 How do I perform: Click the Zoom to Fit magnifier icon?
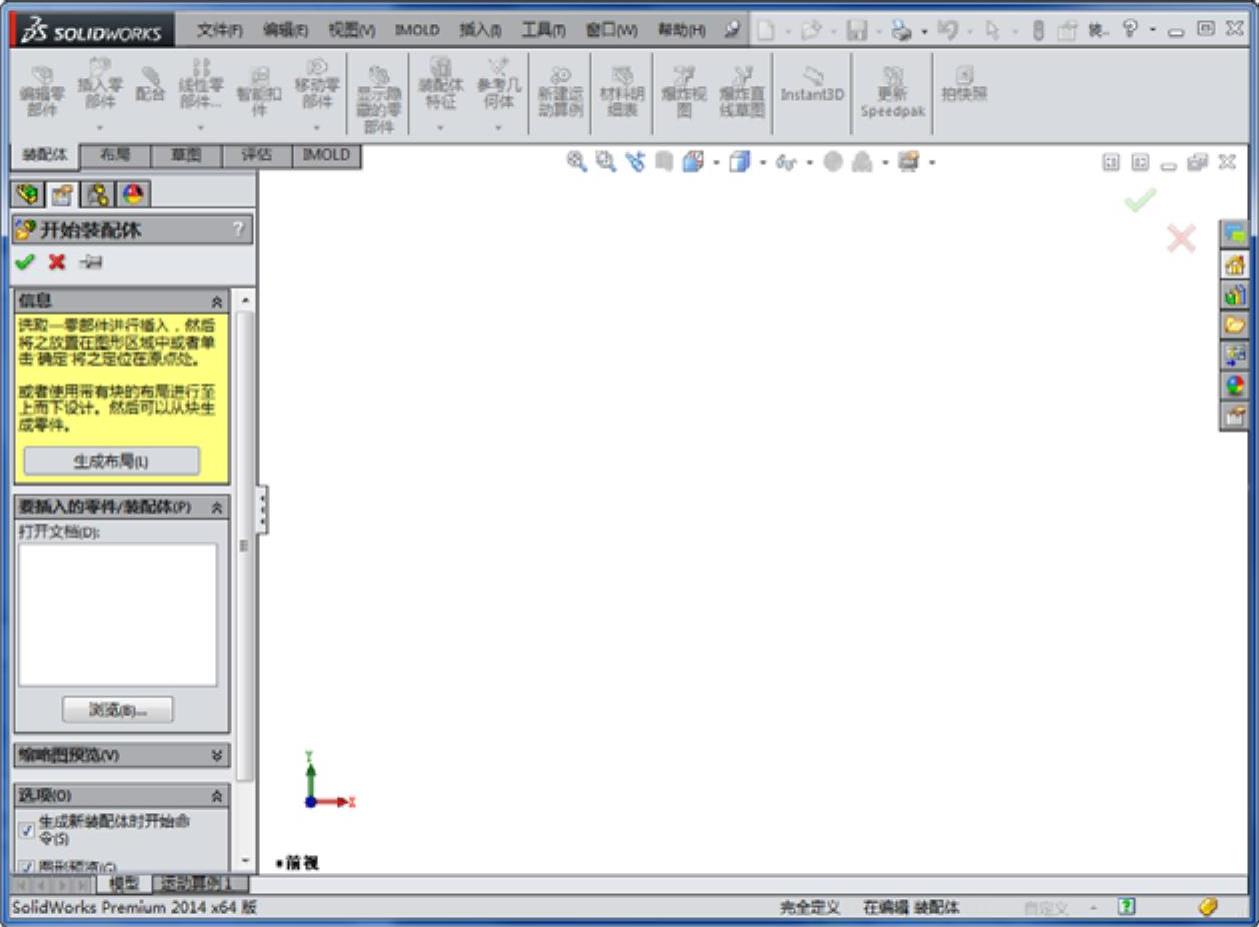576,161
